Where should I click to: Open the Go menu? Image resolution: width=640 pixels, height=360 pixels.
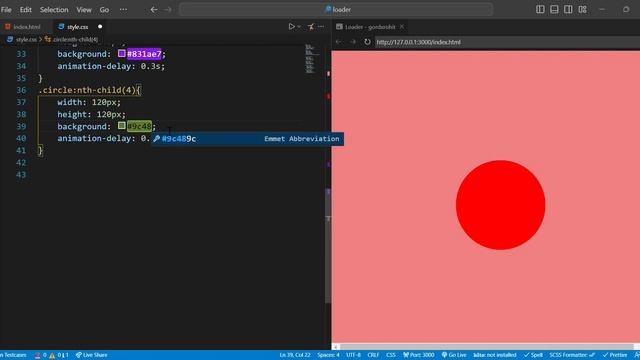(104, 9)
